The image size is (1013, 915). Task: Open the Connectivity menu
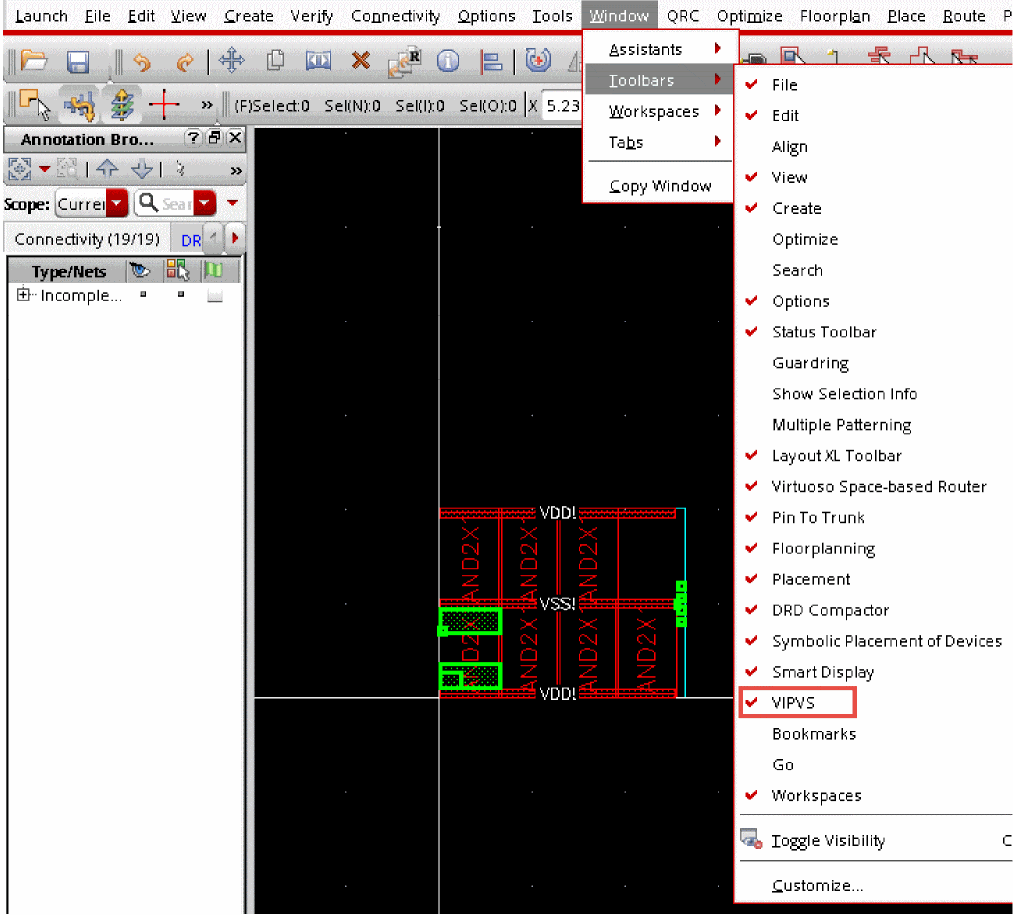(395, 16)
